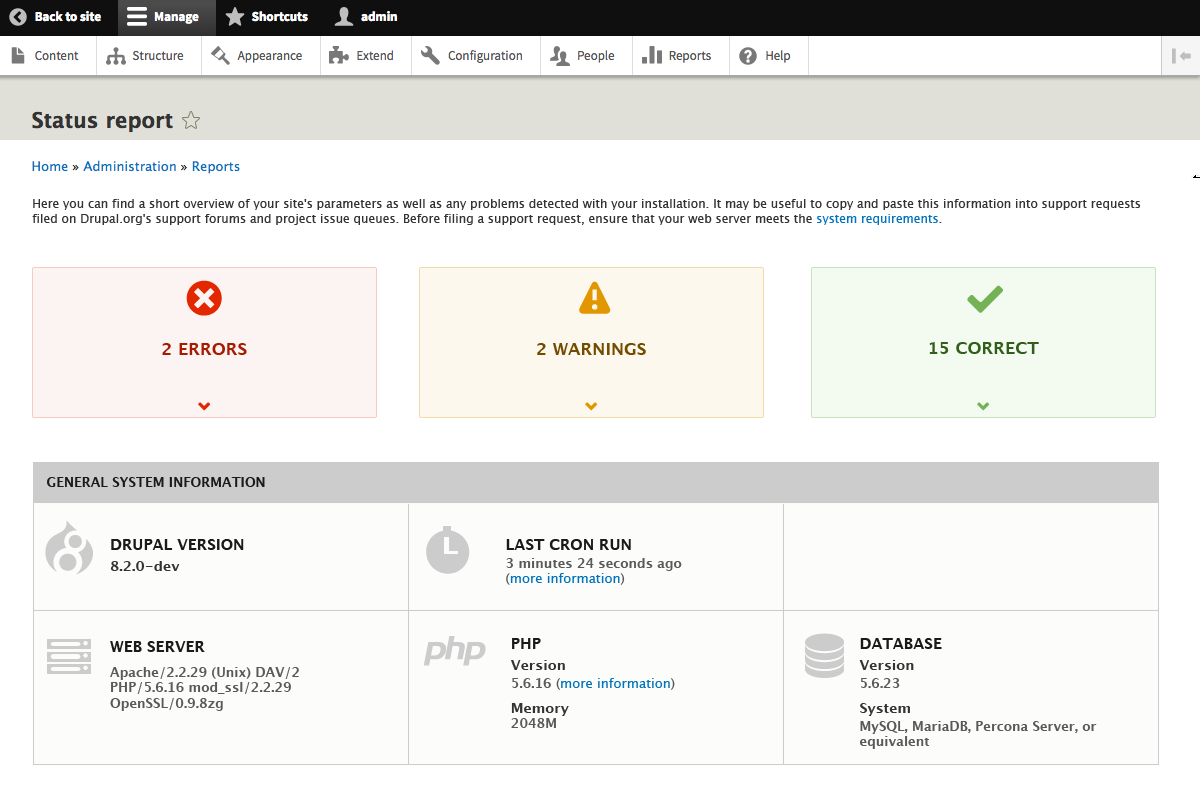This screenshot has height=799, width=1200.
Task: Click the orange warning triangle icon
Action: 594,297
